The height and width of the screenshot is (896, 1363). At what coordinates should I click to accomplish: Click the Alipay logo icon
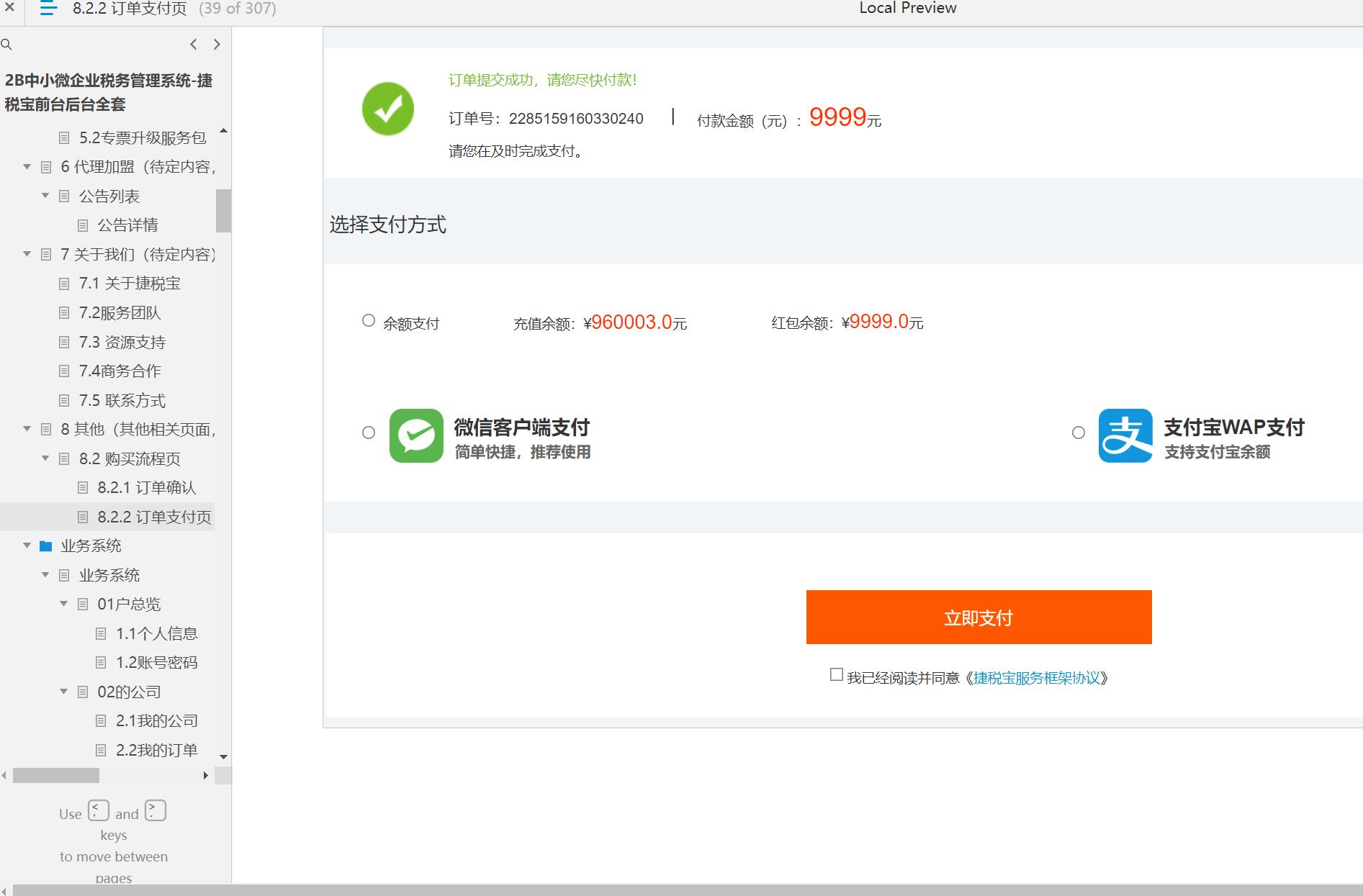pyautogui.click(x=1125, y=435)
